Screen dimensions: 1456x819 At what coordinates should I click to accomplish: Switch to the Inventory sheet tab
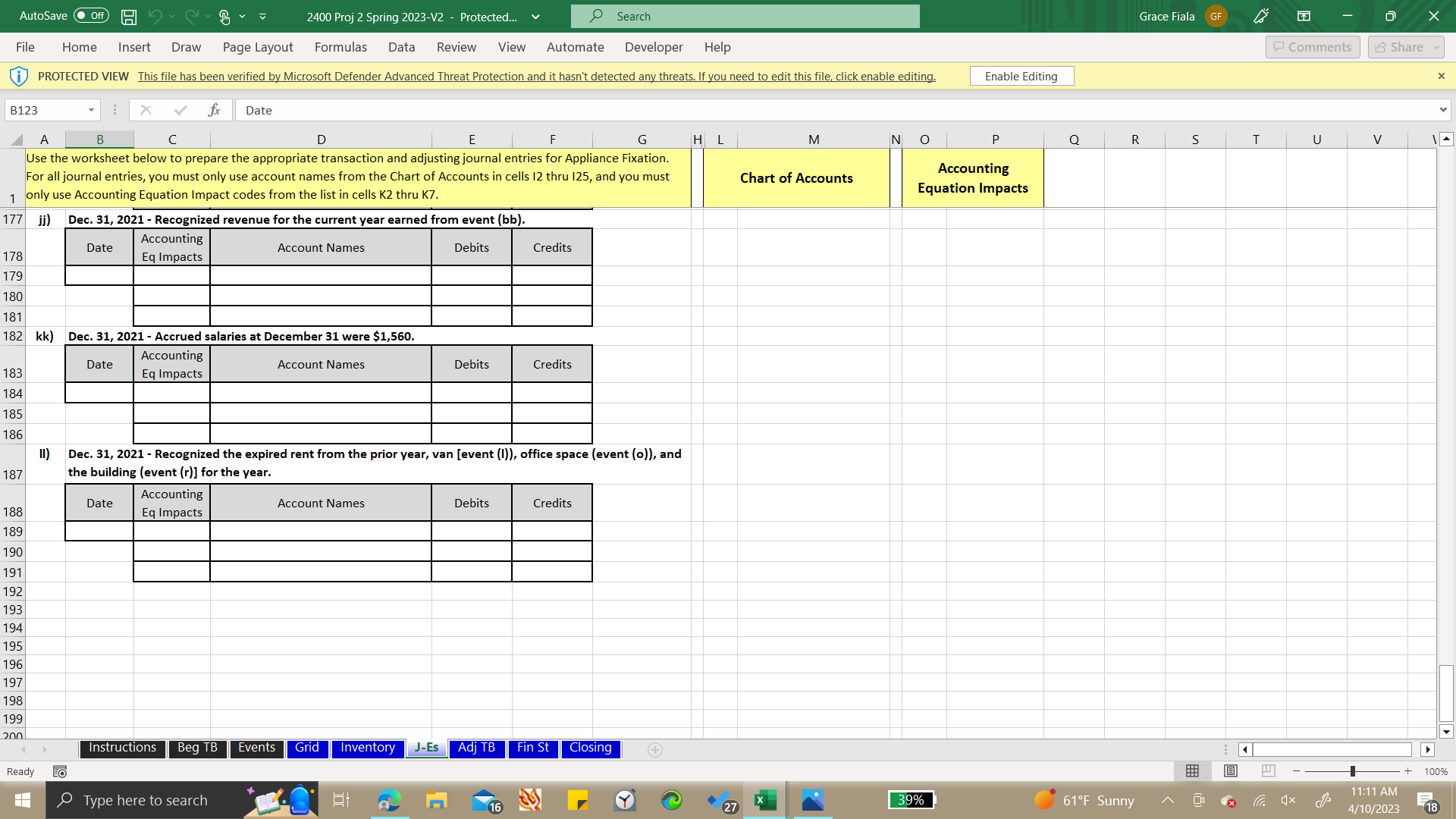pyautogui.click(x=368, y=748)
